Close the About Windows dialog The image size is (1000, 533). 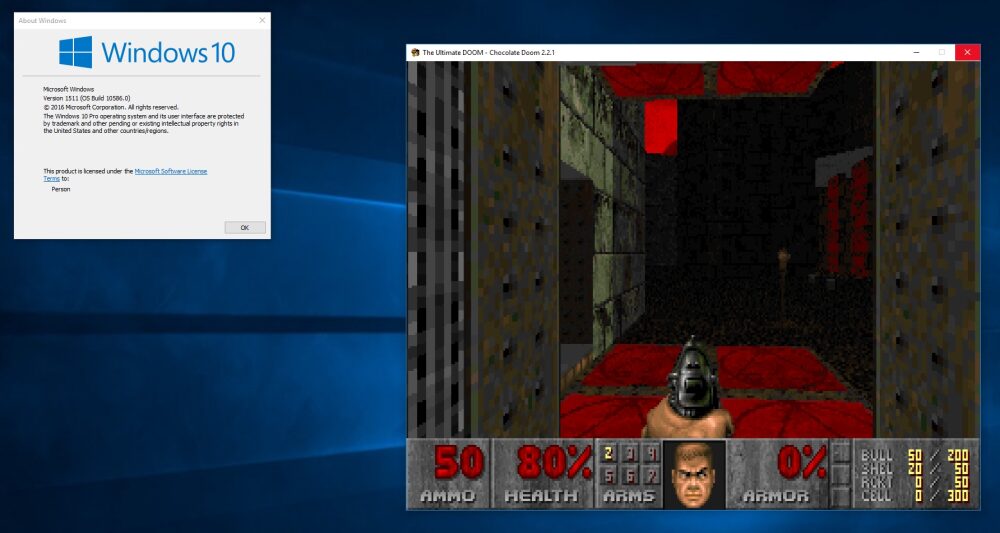point(262,20)
